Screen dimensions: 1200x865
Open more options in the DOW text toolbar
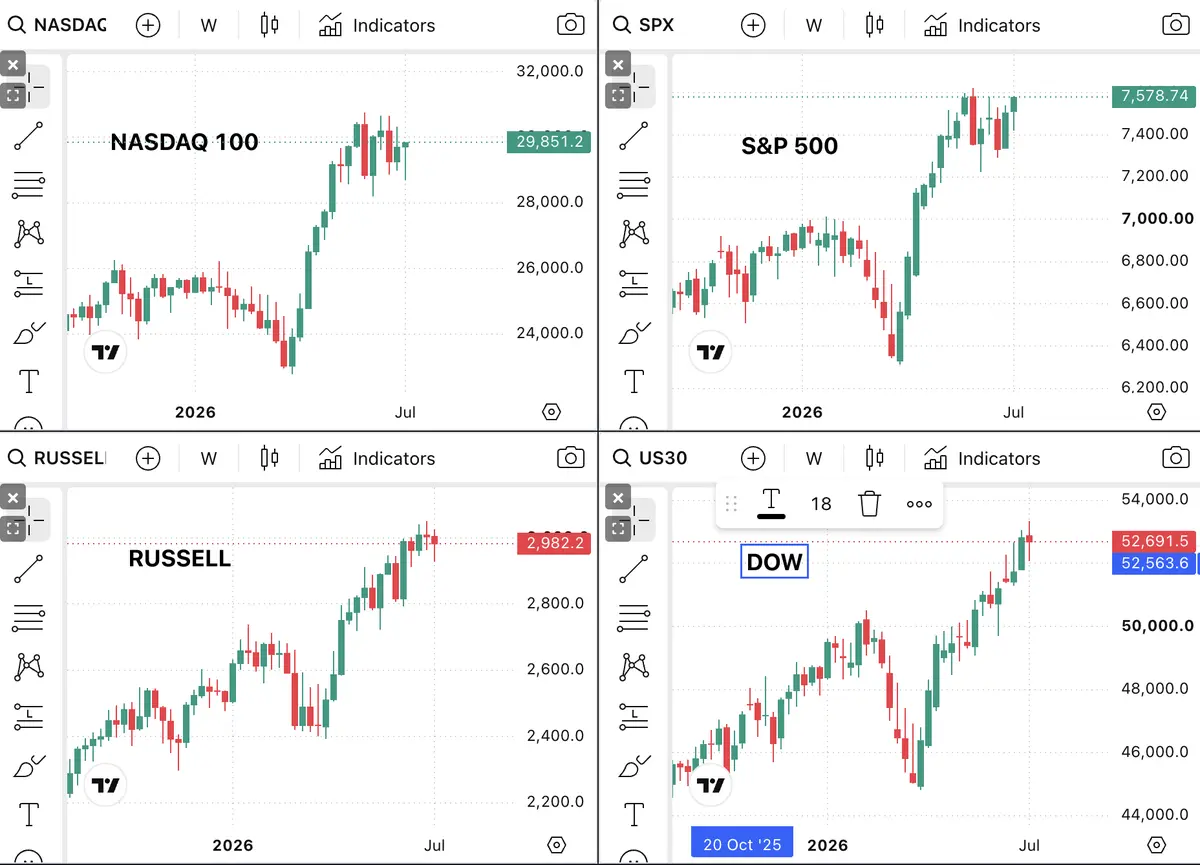(x=919, y=503)
